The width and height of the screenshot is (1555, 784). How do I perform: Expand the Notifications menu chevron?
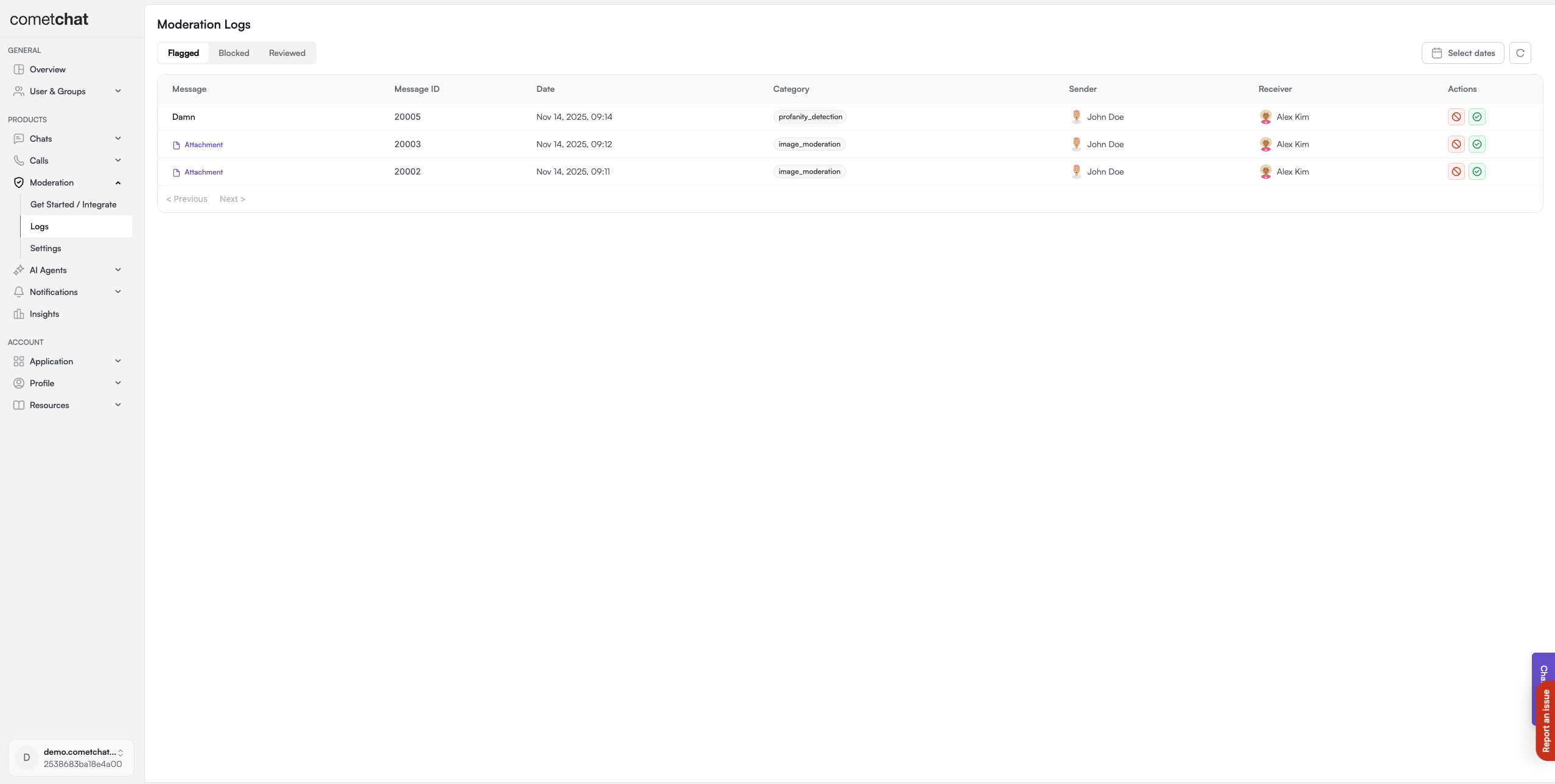(x=118, y=292)
